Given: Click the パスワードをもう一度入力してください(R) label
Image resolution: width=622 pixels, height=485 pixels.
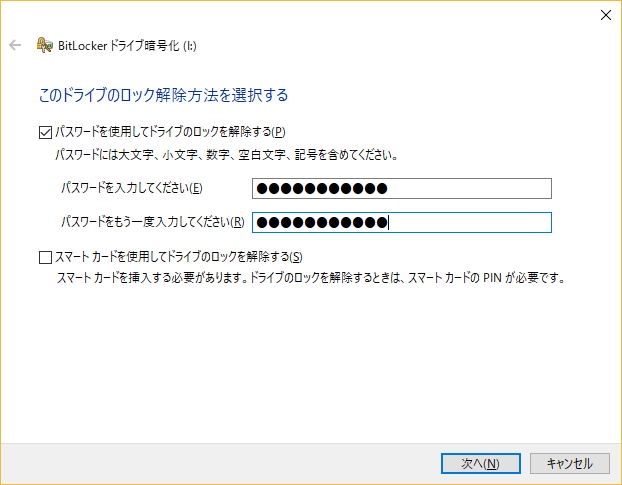Looking at the screenshot, I should pos(153,222).
